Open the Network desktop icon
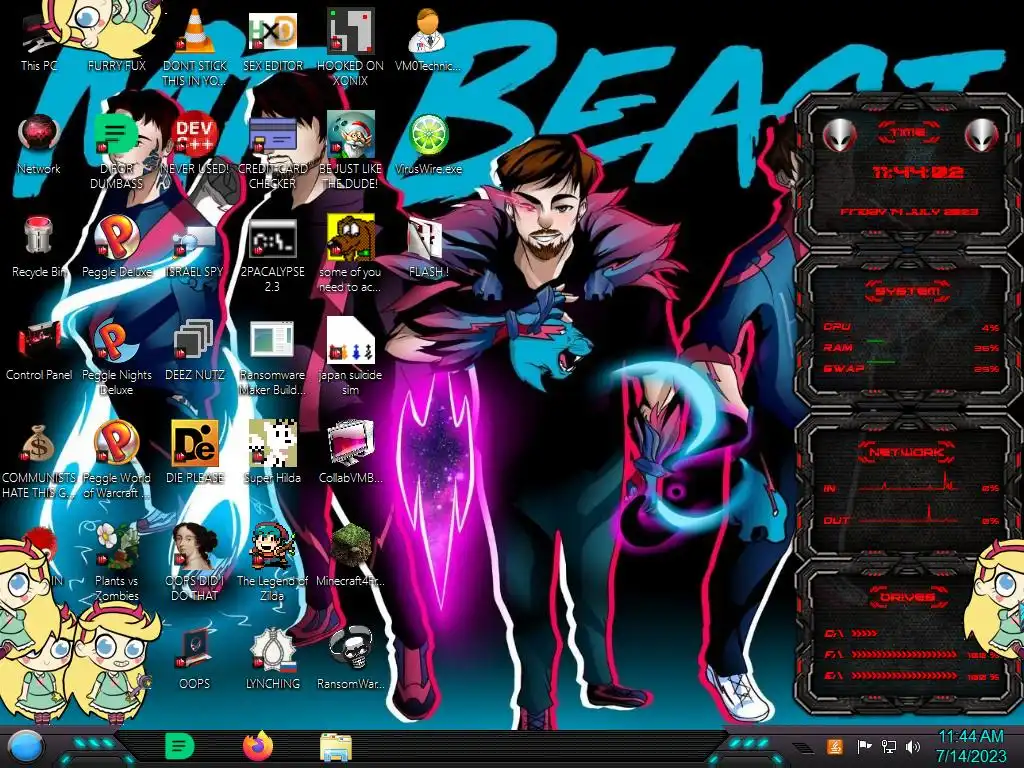Viewport: 1024px width, 768px height. (x=39, y=145)
